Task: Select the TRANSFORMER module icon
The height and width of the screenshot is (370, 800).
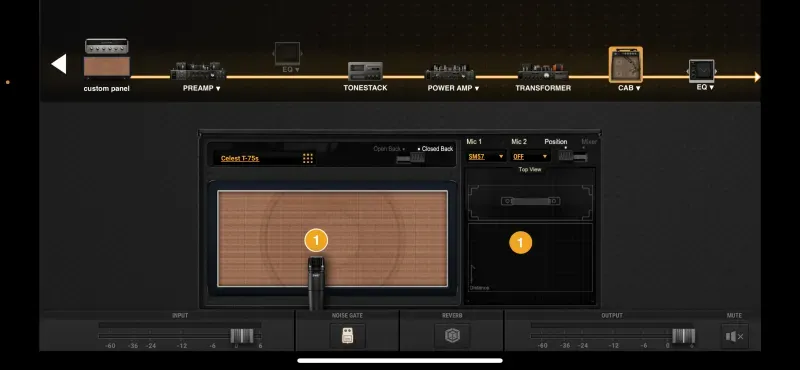Action: [x=543, y=72]
